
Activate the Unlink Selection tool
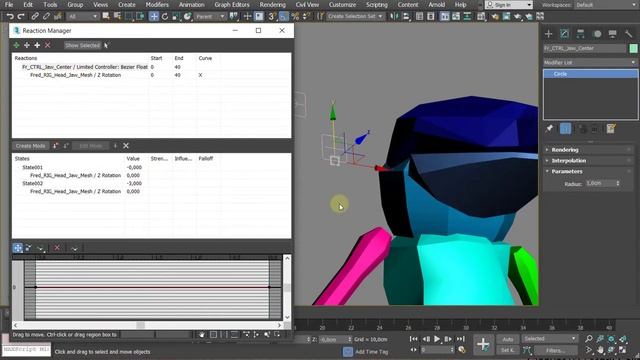click(46, 16)
